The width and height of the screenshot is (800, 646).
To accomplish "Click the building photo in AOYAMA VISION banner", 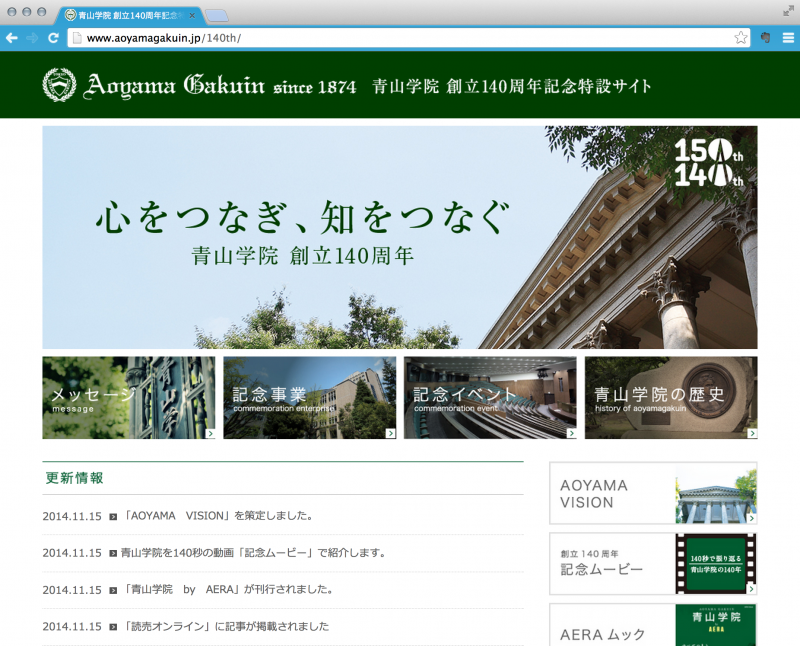I will pos(716,493).
